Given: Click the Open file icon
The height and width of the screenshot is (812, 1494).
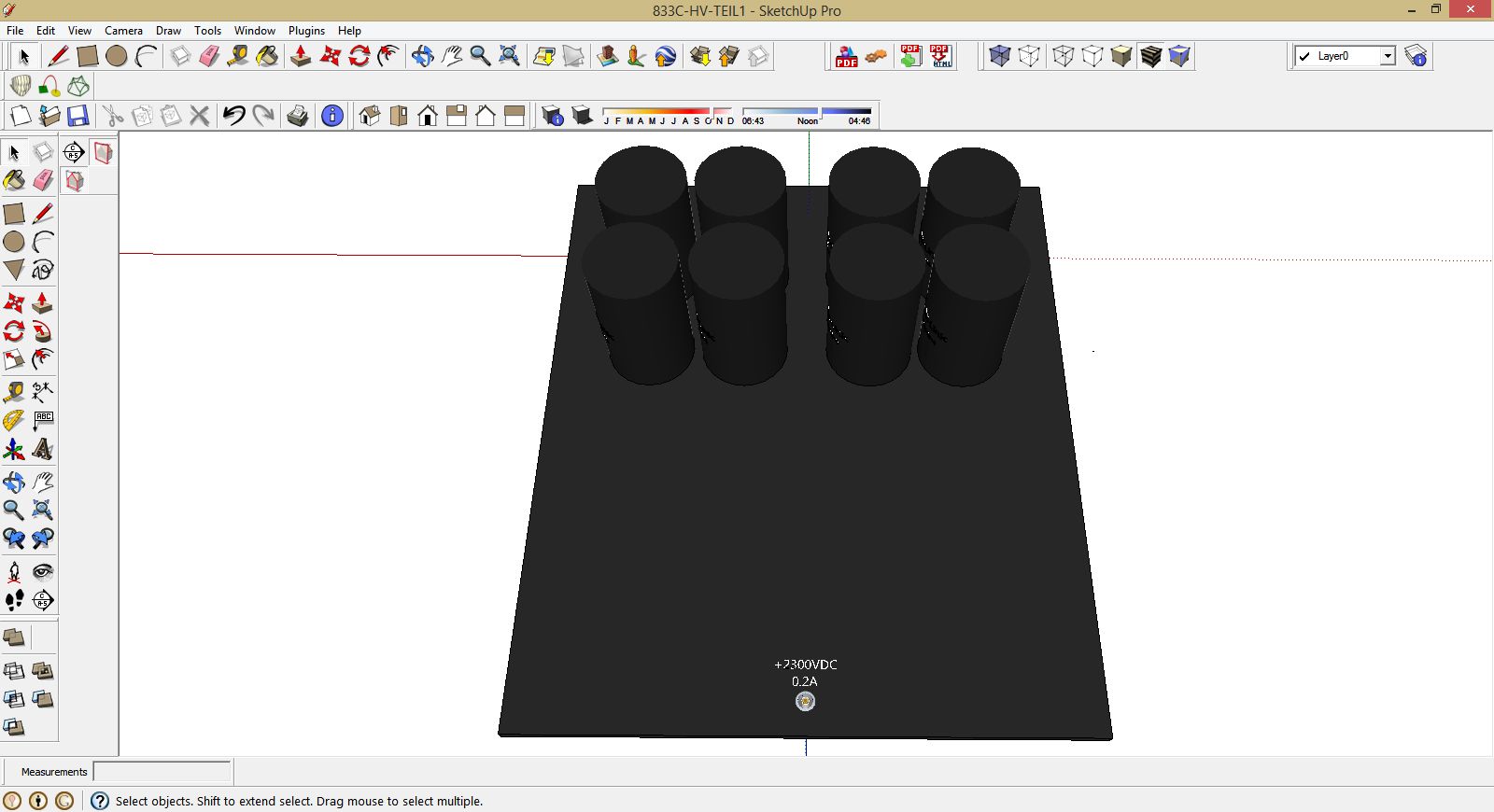Looking at the screenshot, I should click(49, 116).
